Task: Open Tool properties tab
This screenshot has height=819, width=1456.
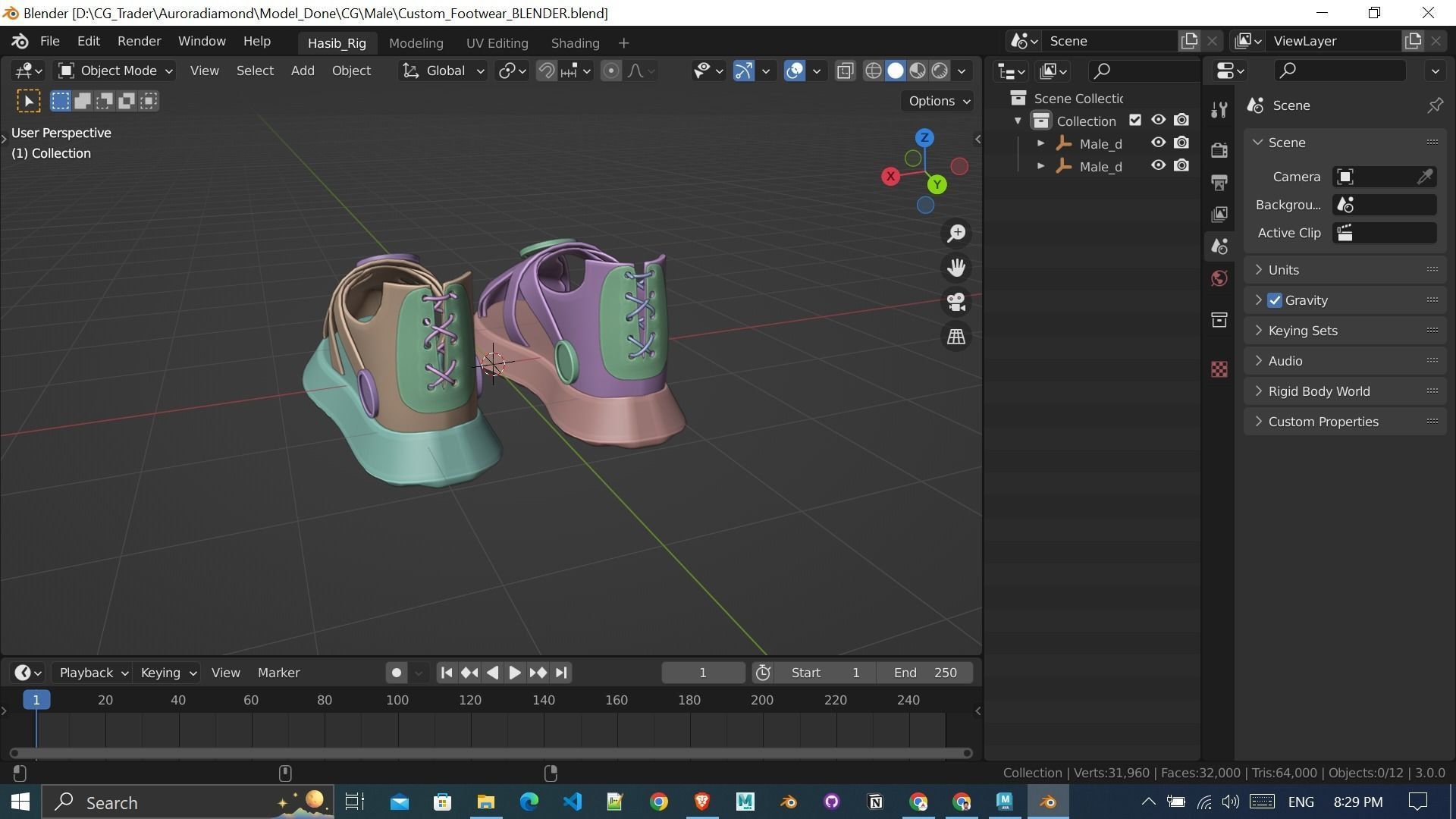Action: coord(1219,110)
